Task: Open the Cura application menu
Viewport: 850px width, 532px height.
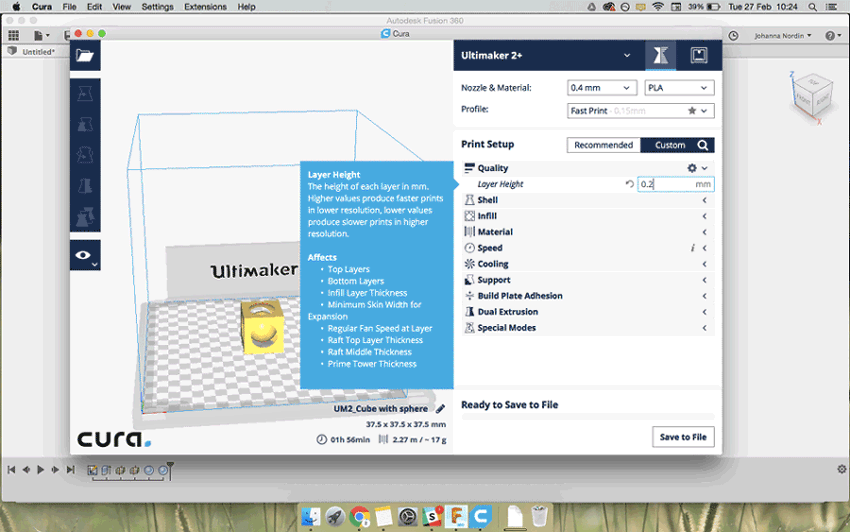Action: (42, 7)
